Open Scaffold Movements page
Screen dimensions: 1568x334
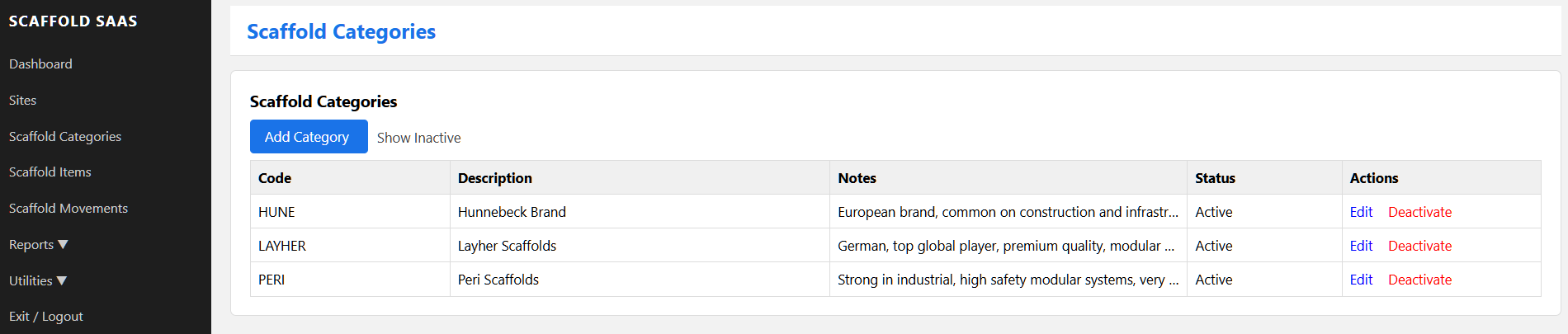[x=68, y=208]
